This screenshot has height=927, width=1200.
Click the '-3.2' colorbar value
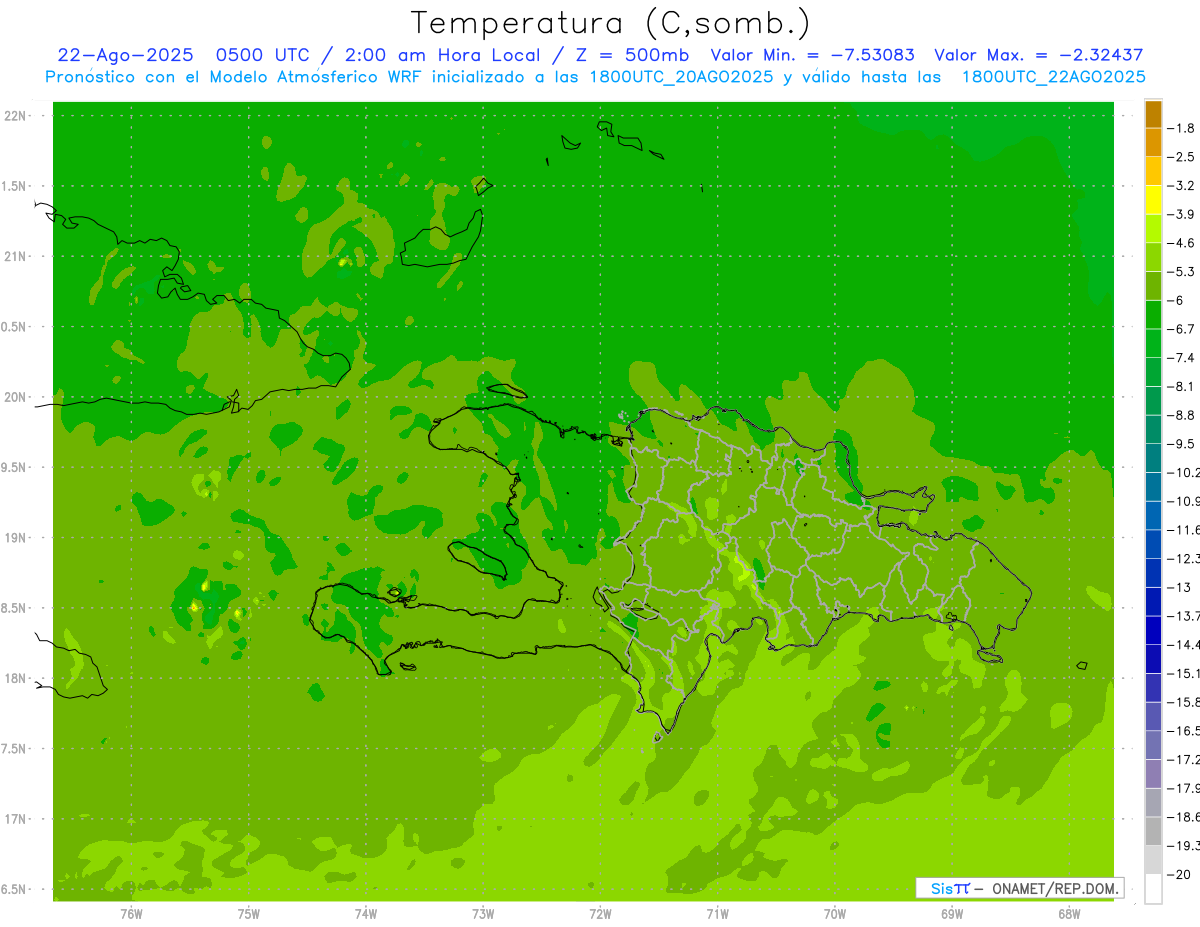[1181, 186]
